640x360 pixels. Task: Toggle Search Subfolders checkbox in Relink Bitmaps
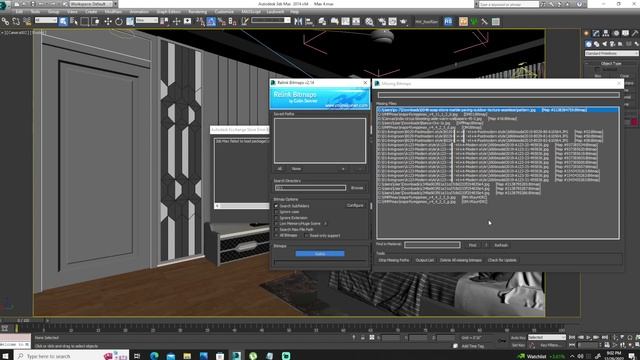coord(276,206)
